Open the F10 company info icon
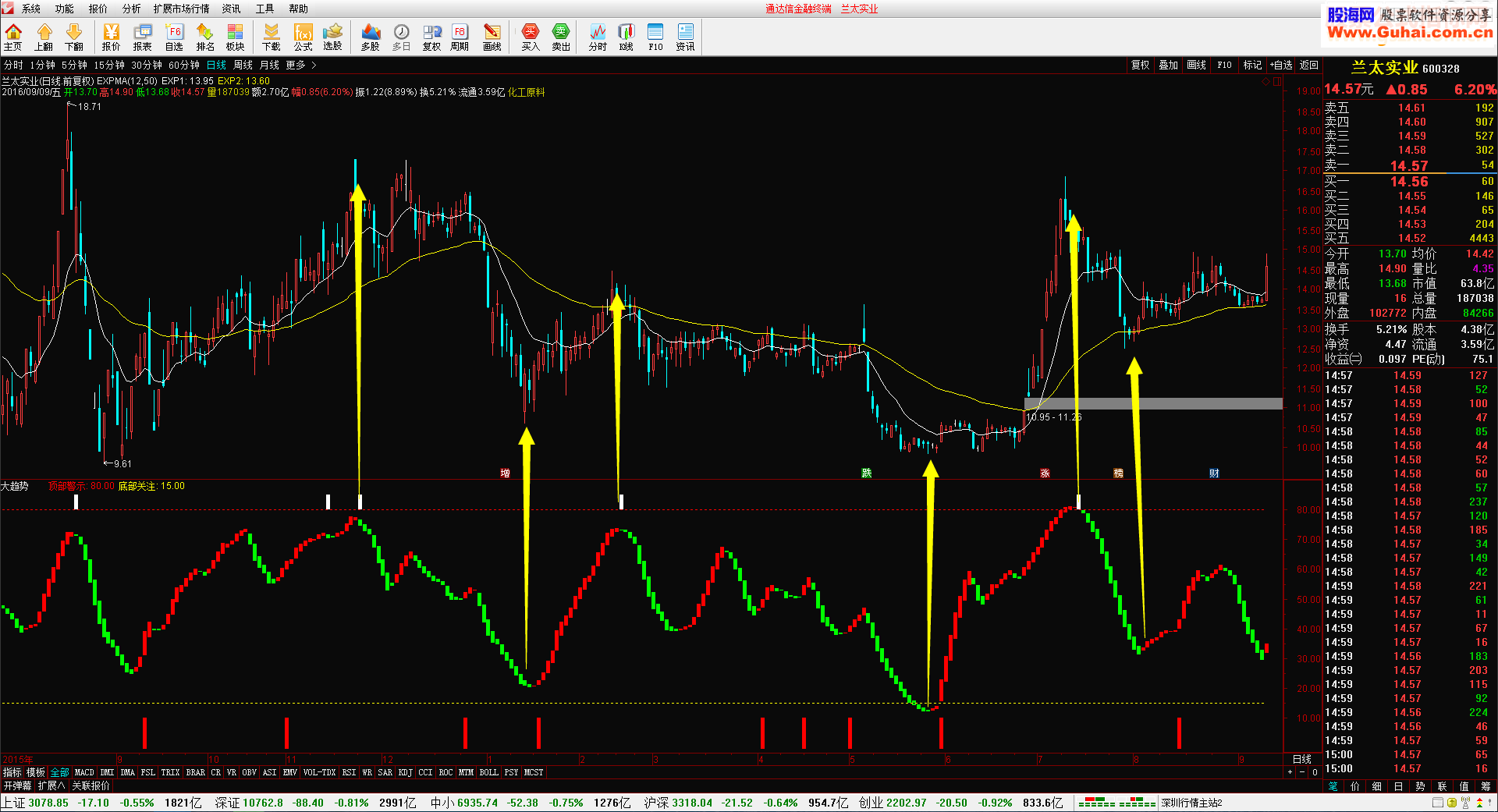Image resolution: width=1498 pixels, height=812 pixels. pyautogui.click(x=655, y=37)
